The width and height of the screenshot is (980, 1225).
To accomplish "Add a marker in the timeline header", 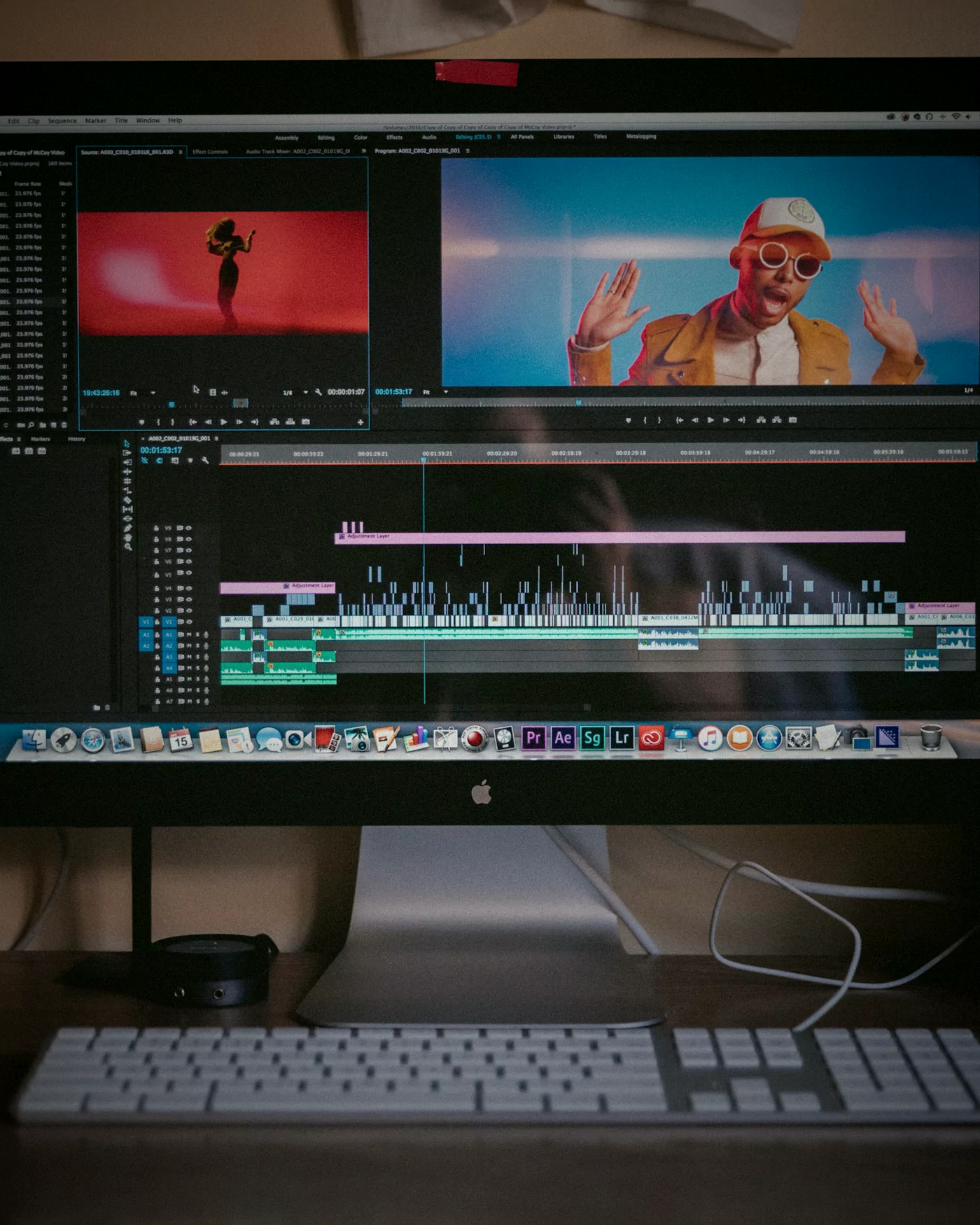I will (x=190, y=461).
